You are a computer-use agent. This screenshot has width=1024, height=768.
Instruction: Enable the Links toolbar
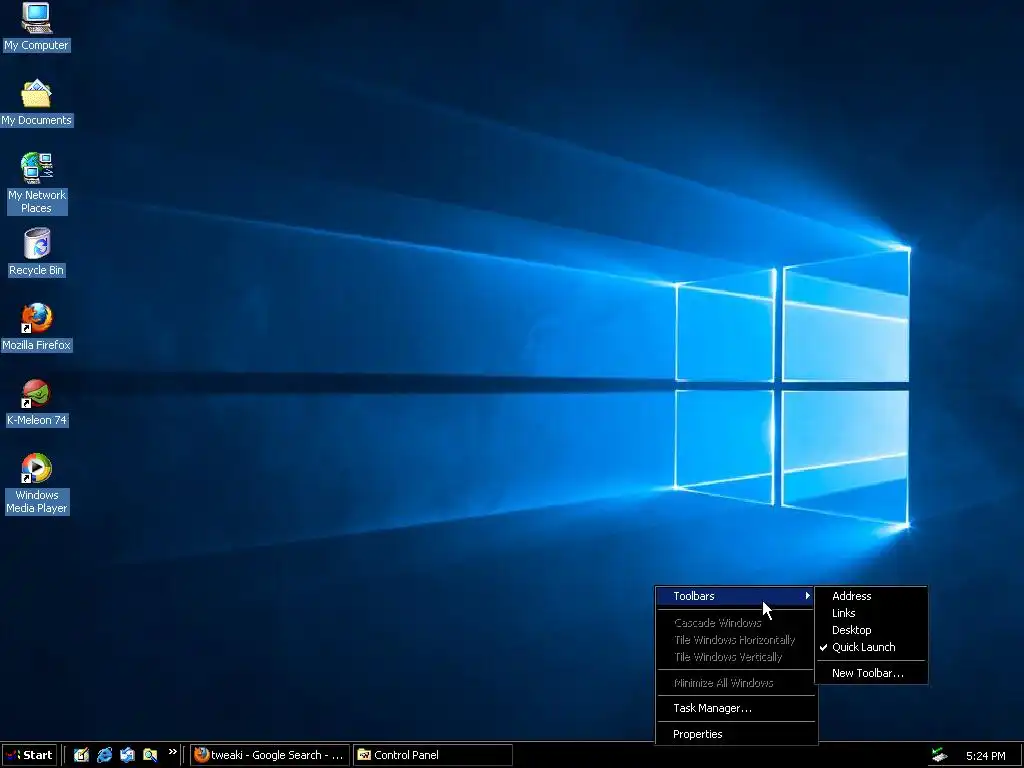(x=871, y=613)
